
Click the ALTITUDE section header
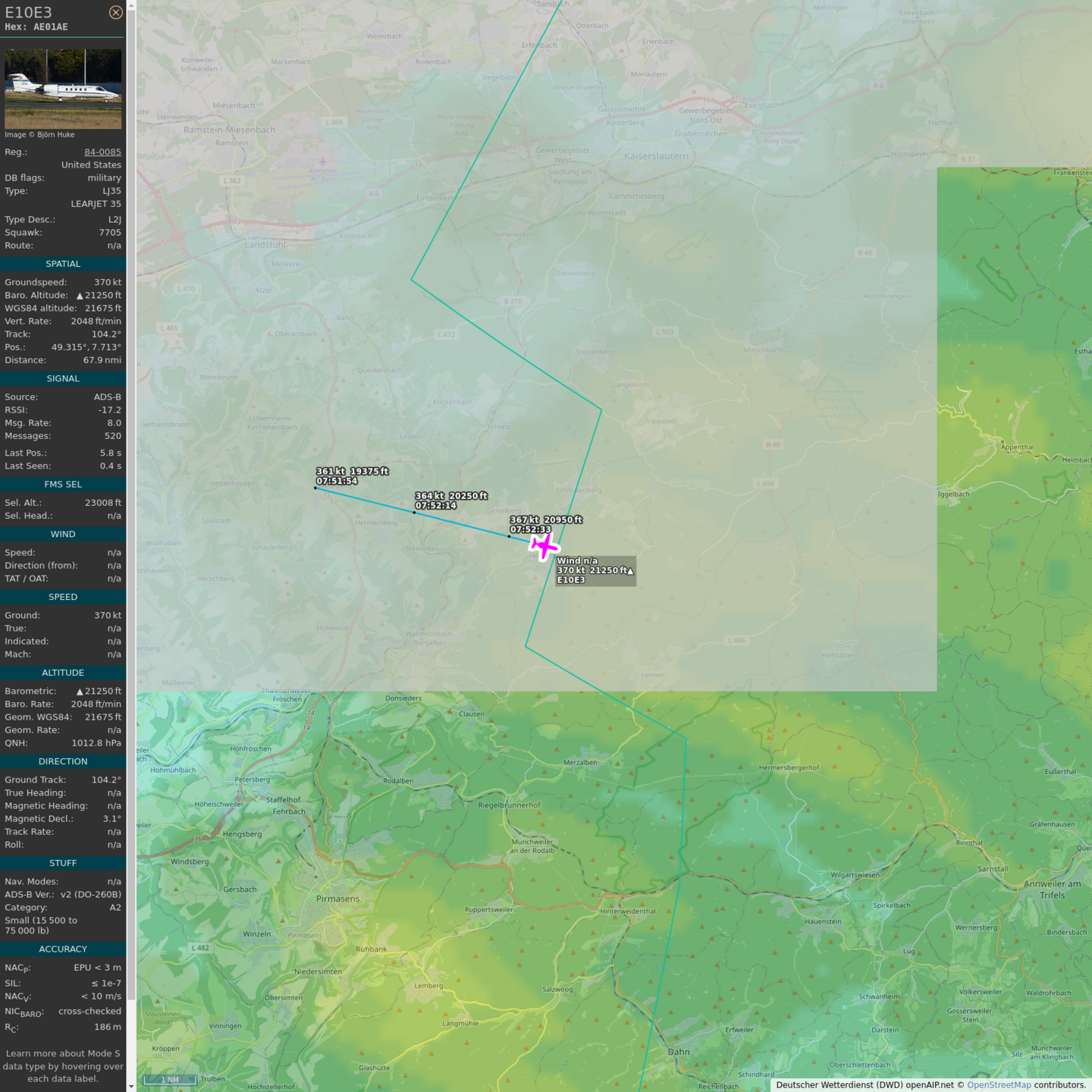(63, 673)
